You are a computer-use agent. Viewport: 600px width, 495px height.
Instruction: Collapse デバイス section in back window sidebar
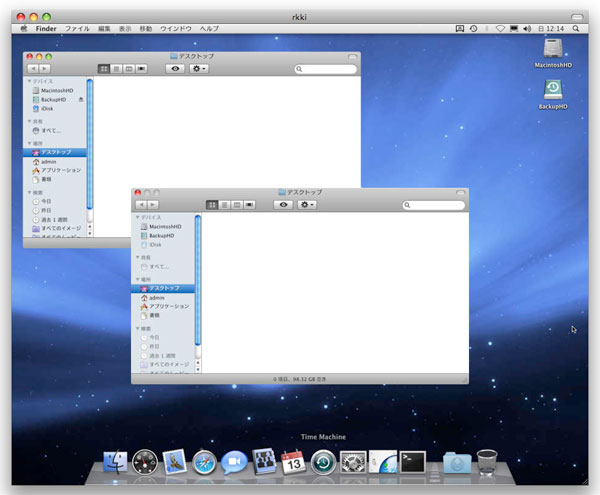click(x=29, y=81)
